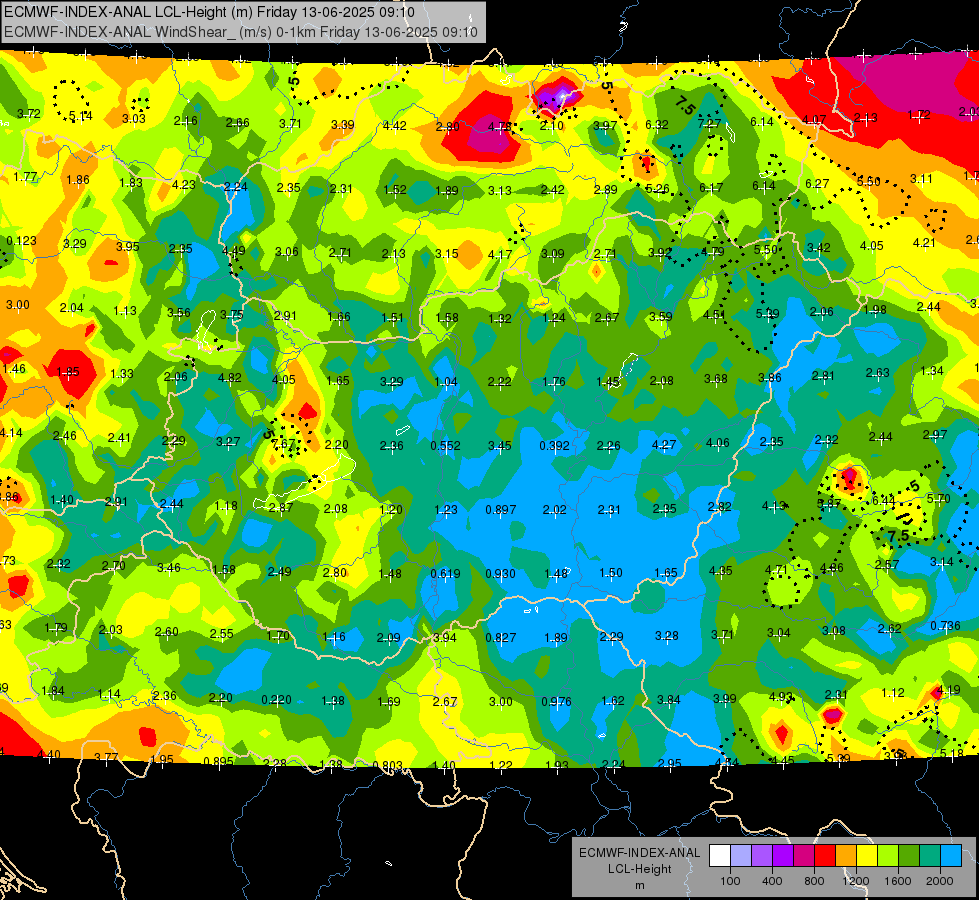Click the legend scale label 100

(730, 881)
